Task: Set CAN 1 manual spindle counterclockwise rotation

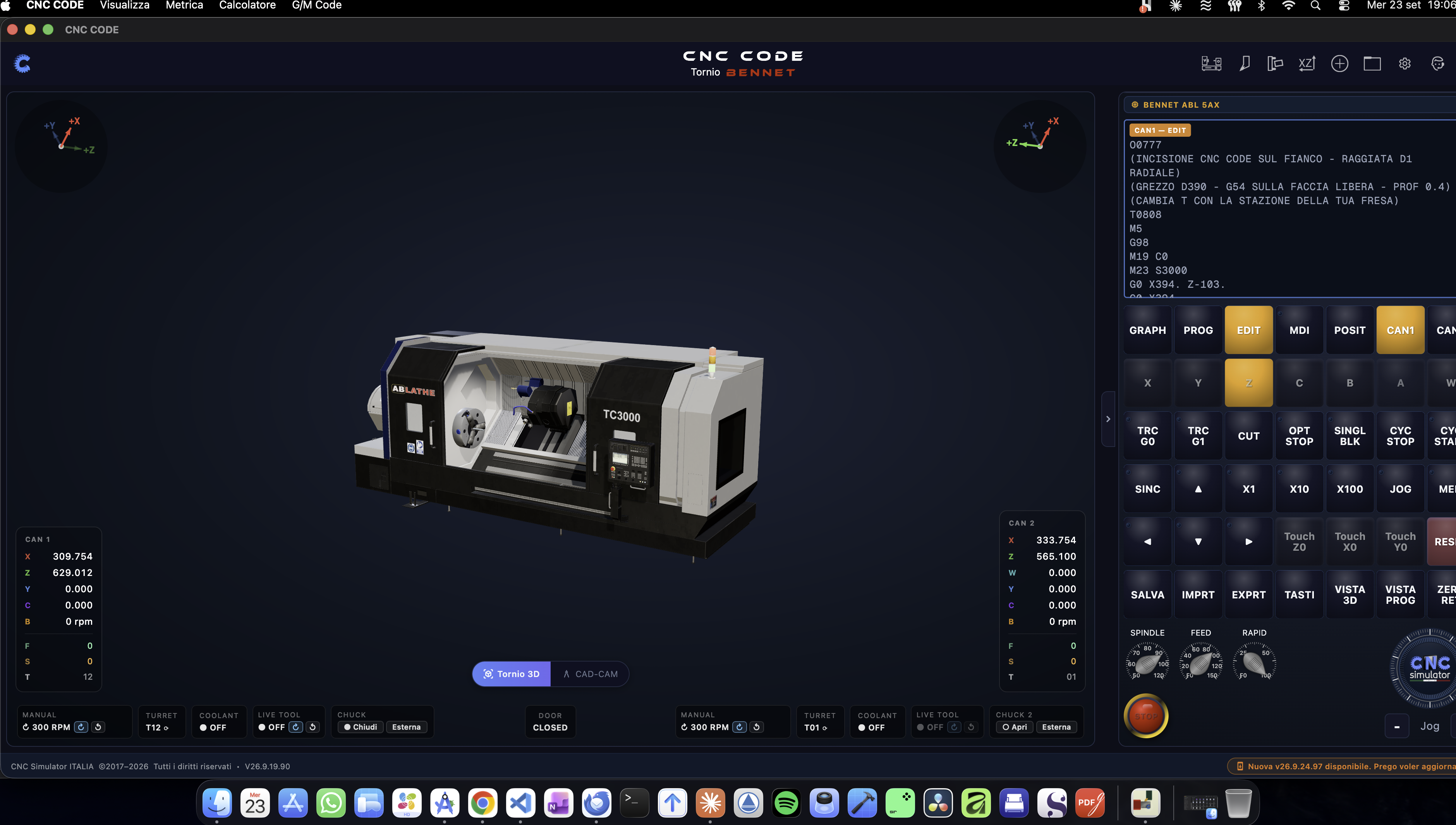Action: coord(98,727)
